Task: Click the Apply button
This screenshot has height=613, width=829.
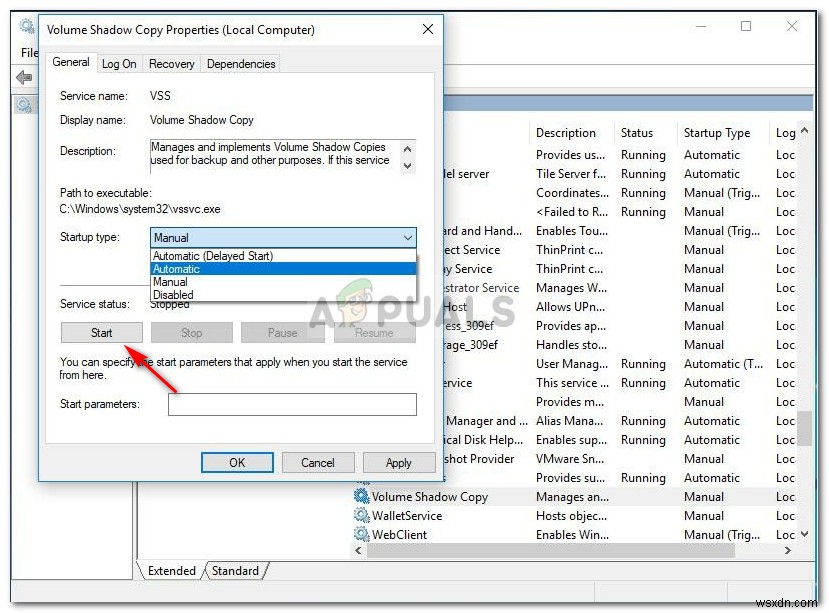Action: click(x=399, y=463)
